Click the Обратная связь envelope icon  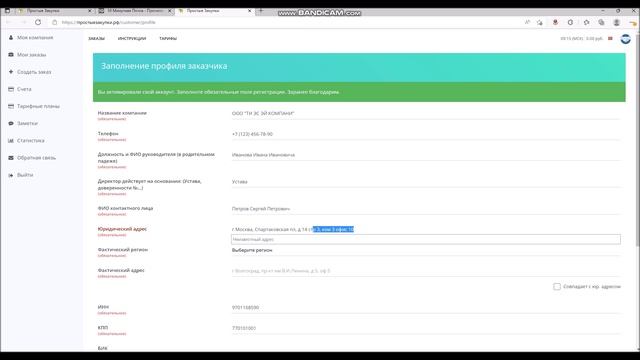(11, 158)
